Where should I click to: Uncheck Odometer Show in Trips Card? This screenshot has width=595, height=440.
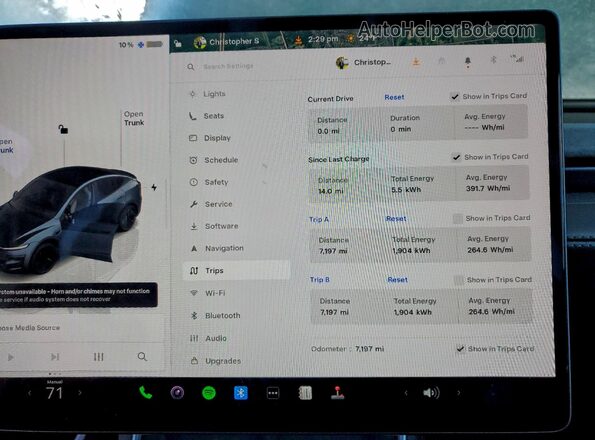pyautogui.click(x=460, y=349)
